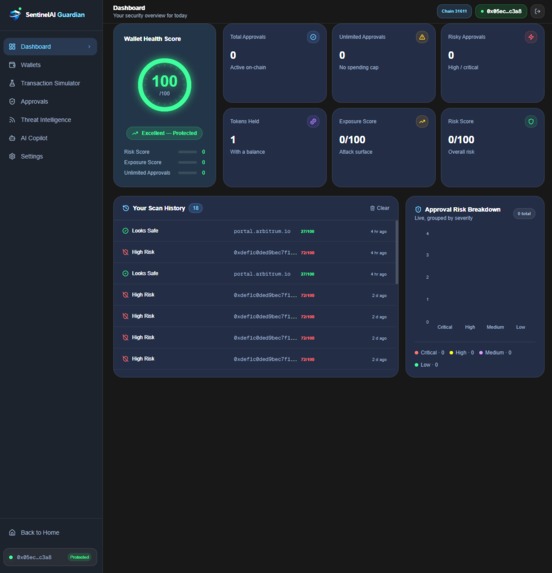
Task: Click the scan history count badge 18
Action: (196, 208)
